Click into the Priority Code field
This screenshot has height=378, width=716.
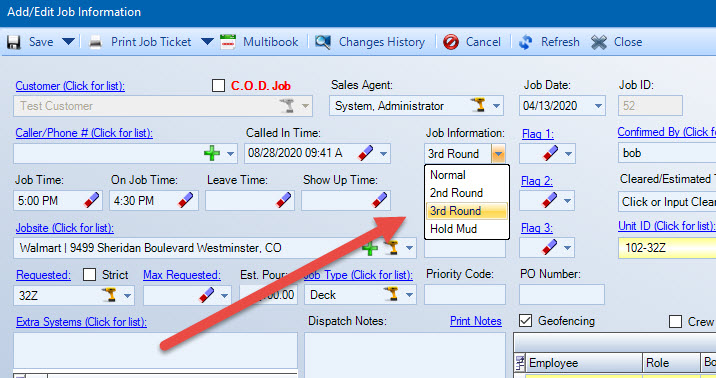(465, 294)
